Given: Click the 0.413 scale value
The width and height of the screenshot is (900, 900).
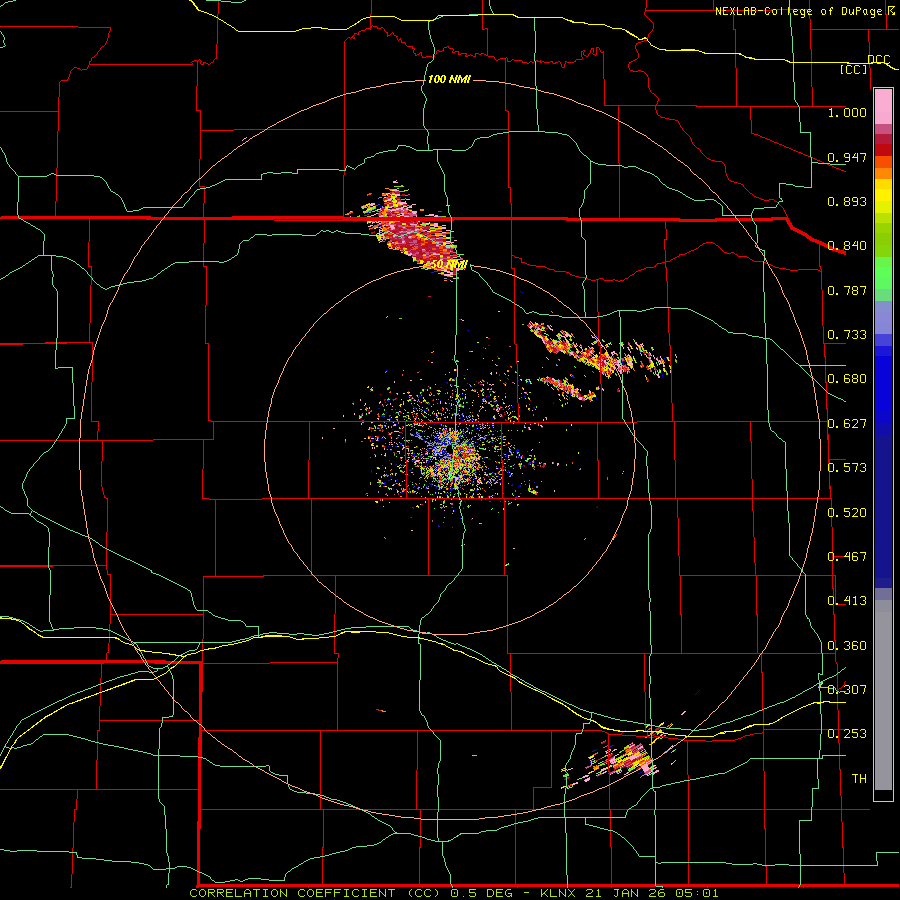Looking at the screenshot, I should coord(847,601).
